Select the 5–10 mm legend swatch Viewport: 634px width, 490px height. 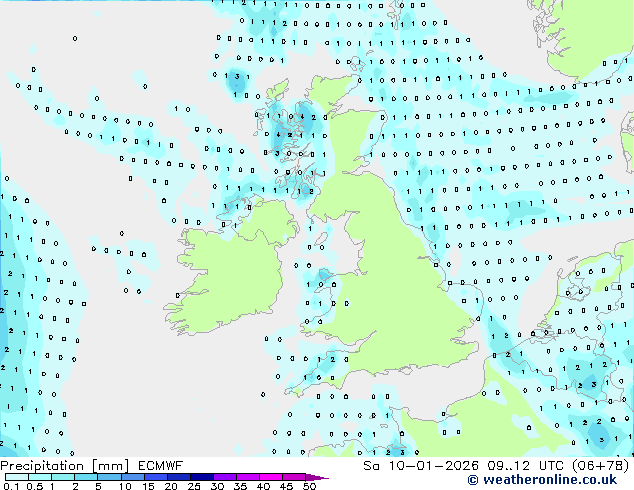click(x=109, y=477)
